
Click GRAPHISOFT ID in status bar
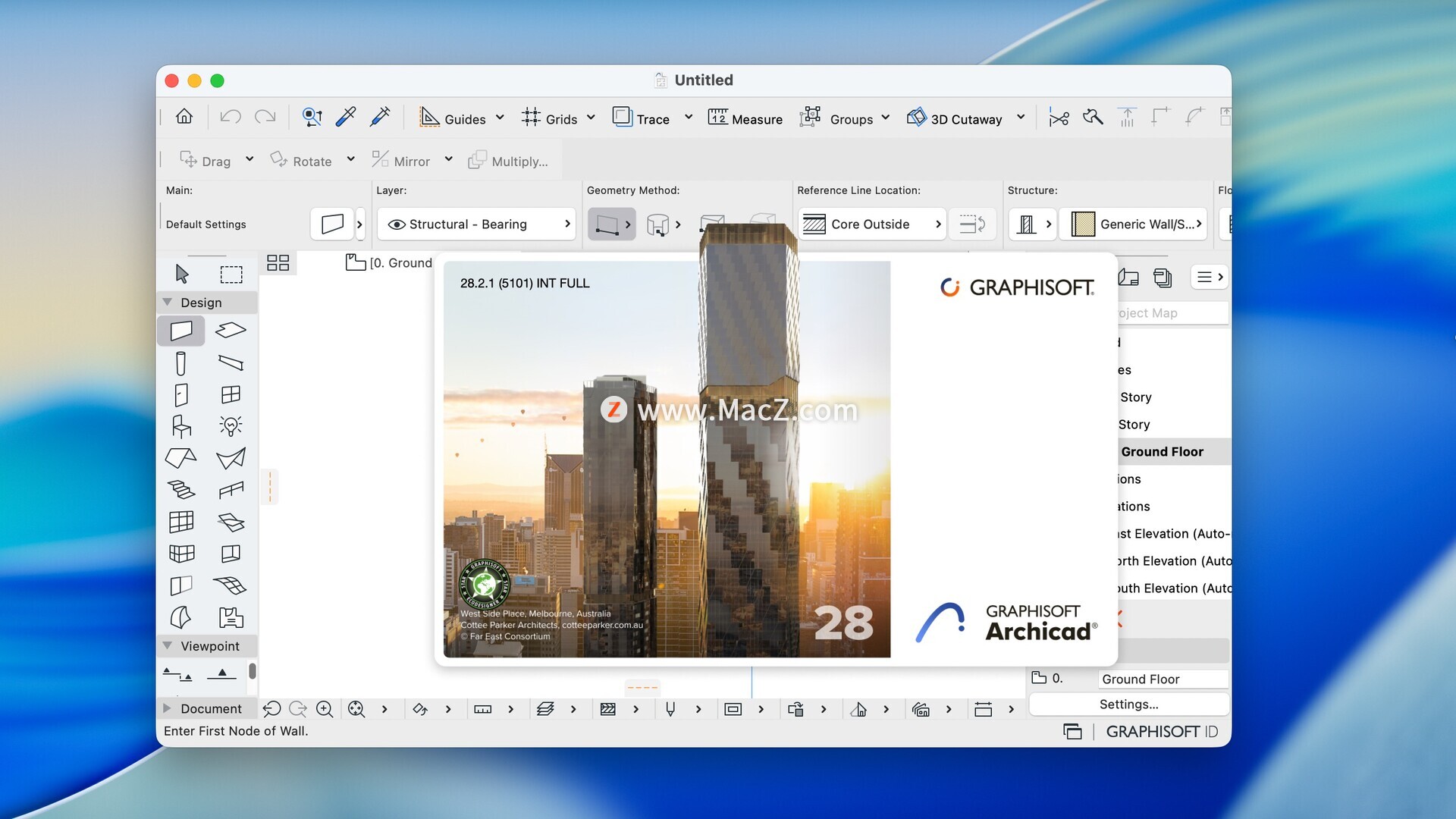(1161, 731)
